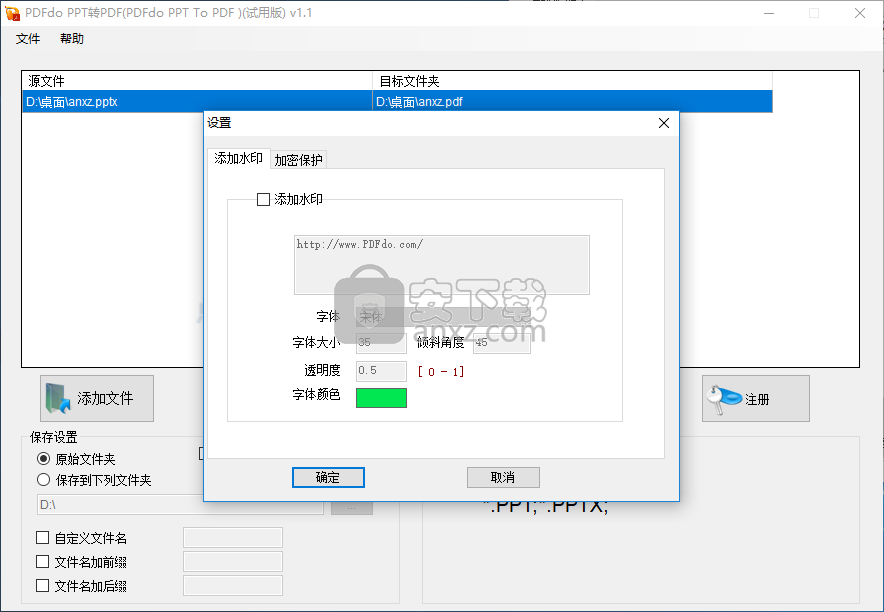Select the 原始文件夹 radio button
The height and width of the screenshot is (612, 884).
click(43, 459)
